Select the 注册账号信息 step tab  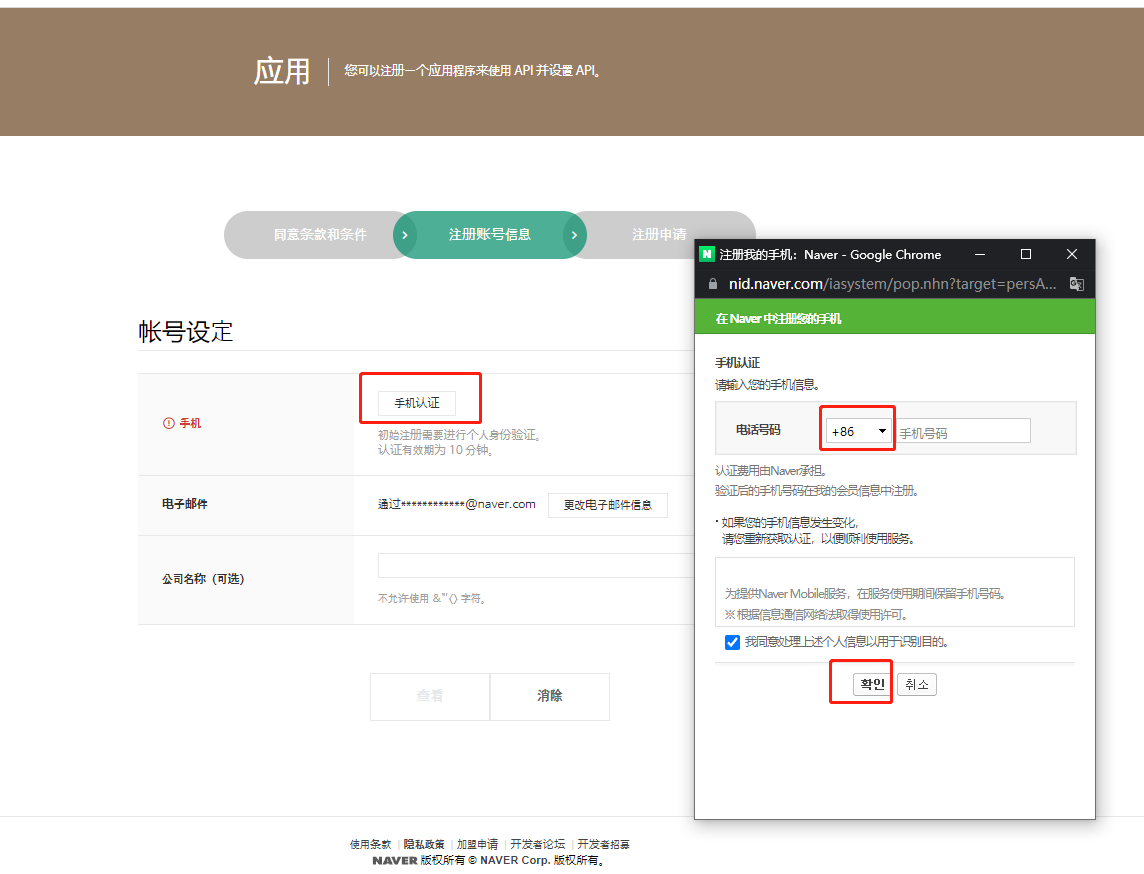490,234
